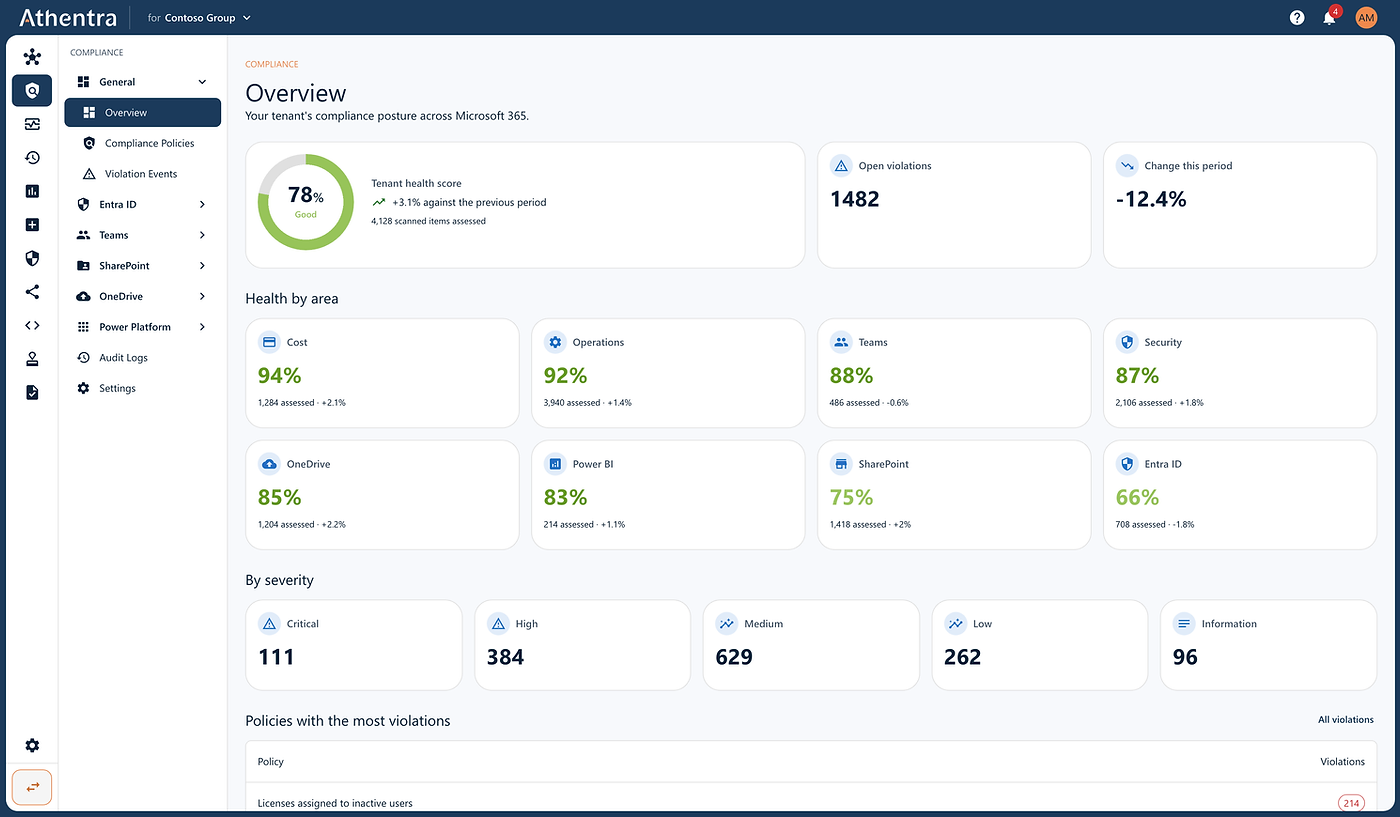Open the Contoso Group tenant dropdown
Viewport: 1400px width, 817px height.
(x=200, y=18)
